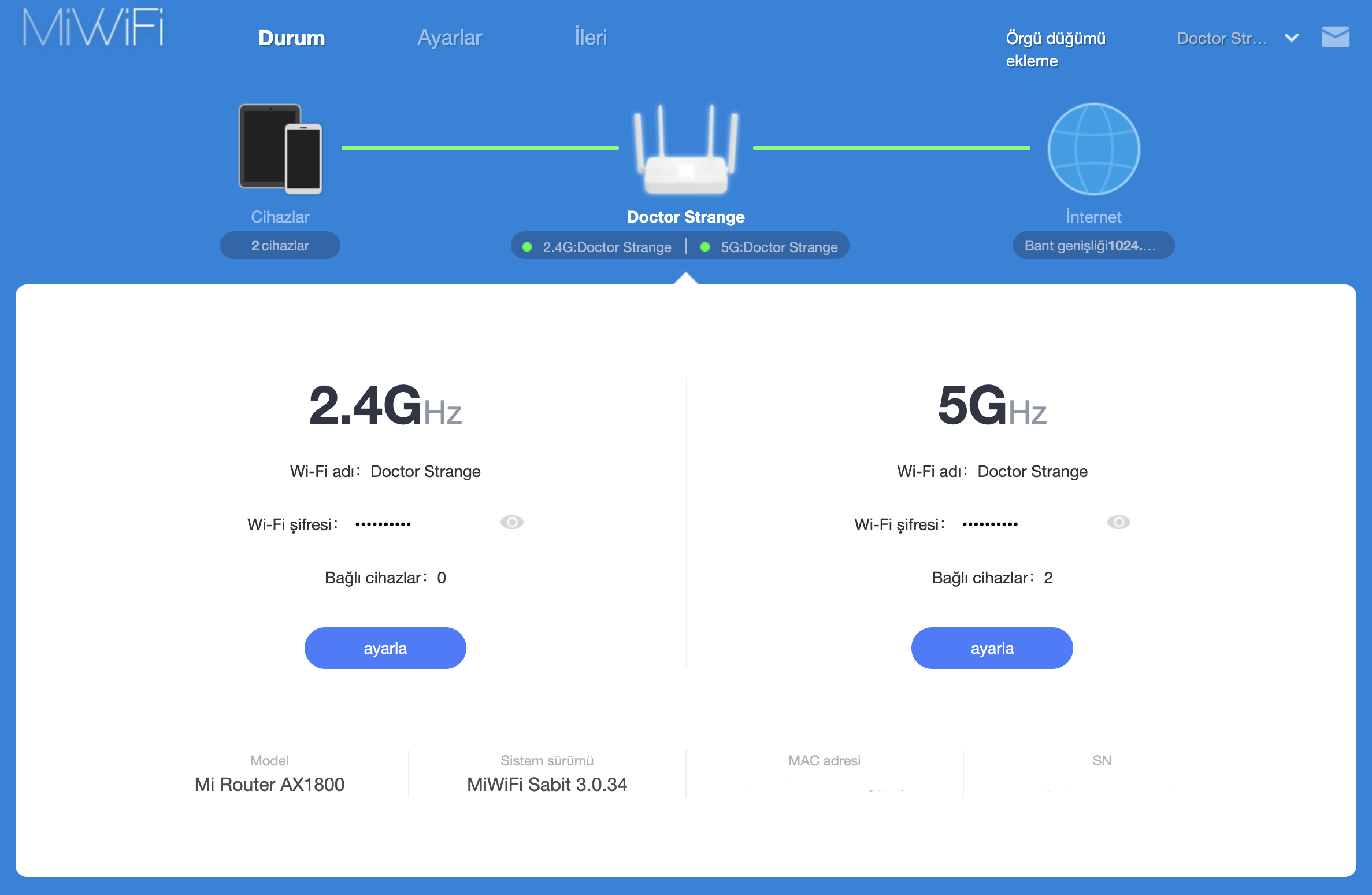This screenshot has width=1372, height=895.
Task: Open the Ayarlar tab
Action: (450, 38)
